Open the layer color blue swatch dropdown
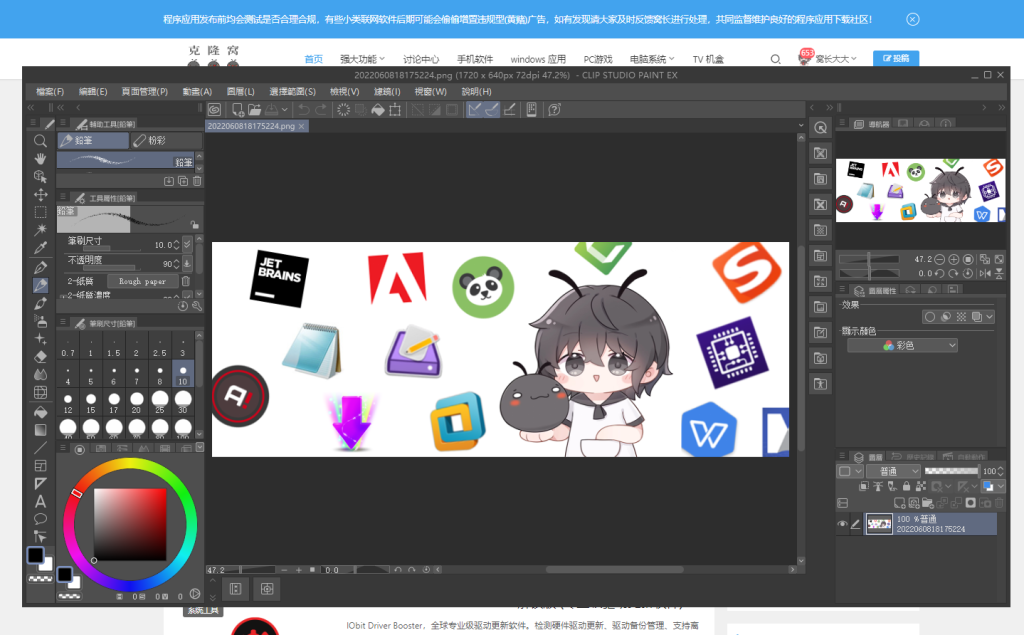 (993, 486)
